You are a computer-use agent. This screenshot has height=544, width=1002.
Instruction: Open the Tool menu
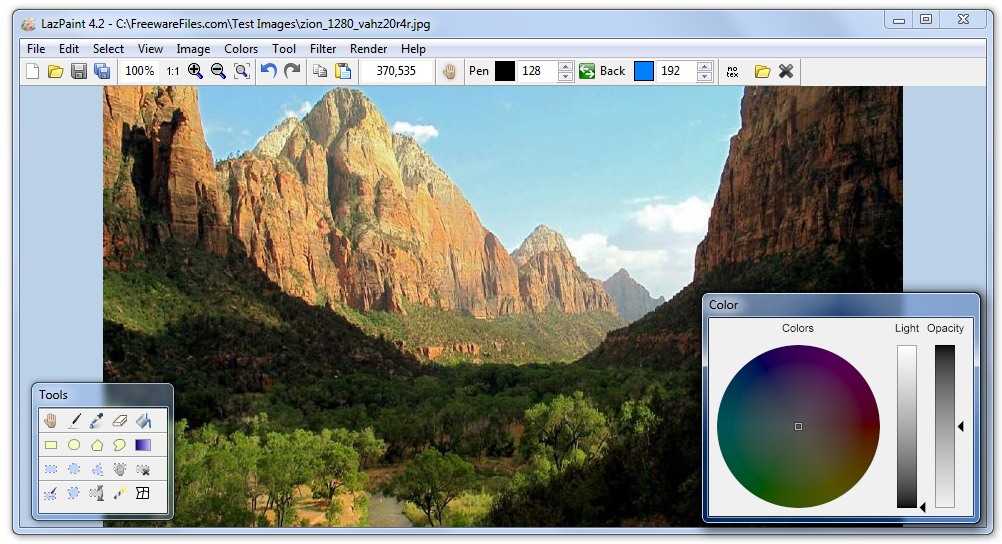[284, 49]
